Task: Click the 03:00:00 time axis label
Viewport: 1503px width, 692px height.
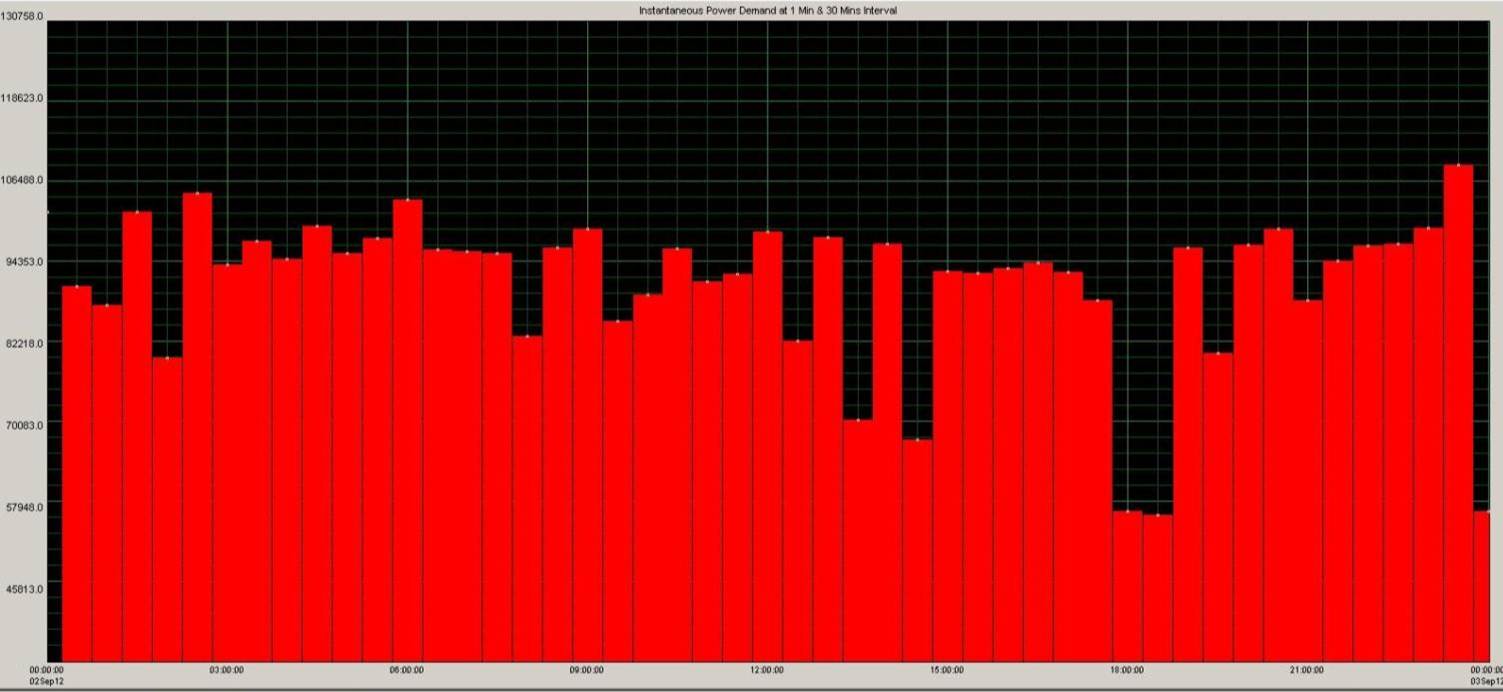Action: 226,670
